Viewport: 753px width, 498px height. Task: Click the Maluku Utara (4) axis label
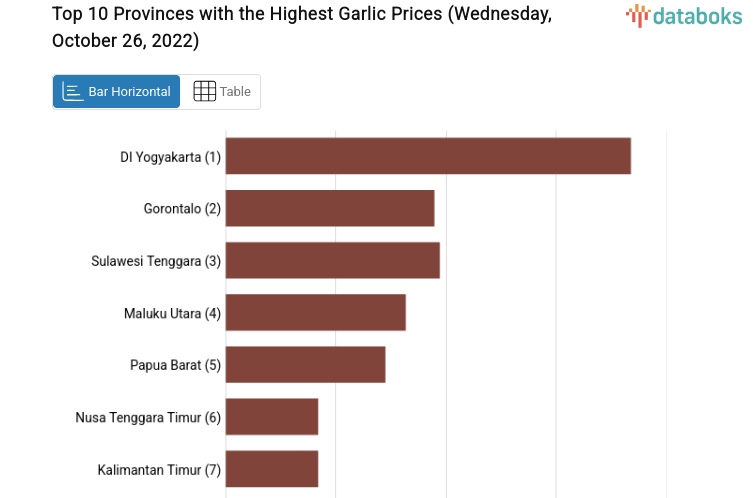pos(172,313)
